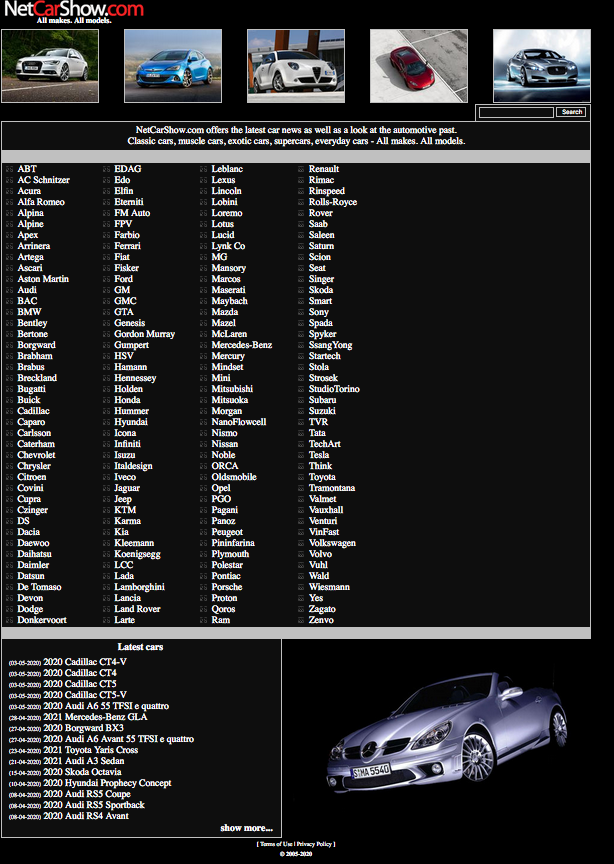Screen dimensions: 614x864
Task: Select the Koenigsegg make link
Action: point(137,554)
